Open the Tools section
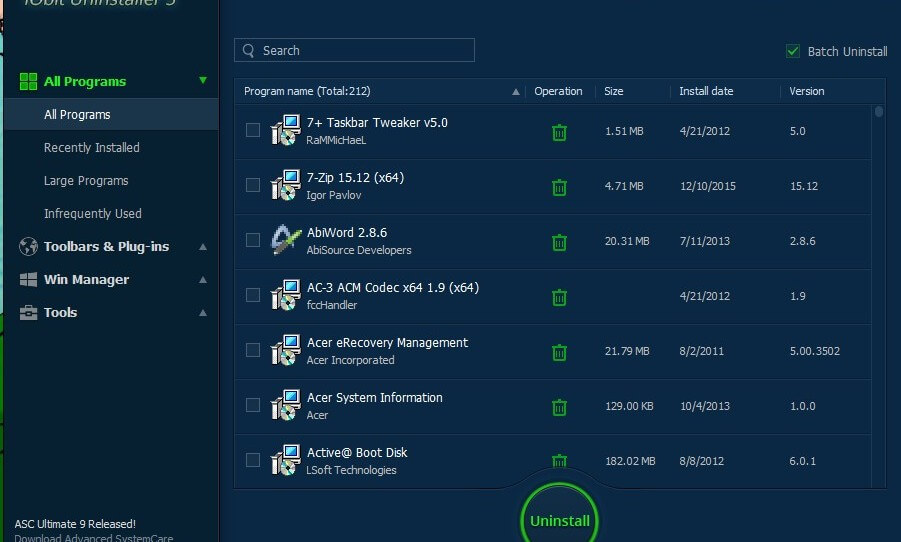The width and height of the screenshot is (901, 542). point(60,313)
